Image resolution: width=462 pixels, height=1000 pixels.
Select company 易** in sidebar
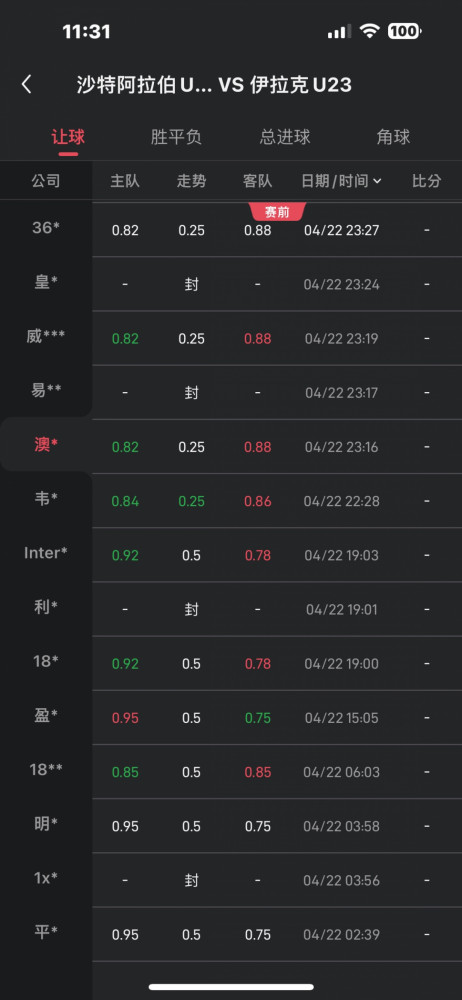46,390
